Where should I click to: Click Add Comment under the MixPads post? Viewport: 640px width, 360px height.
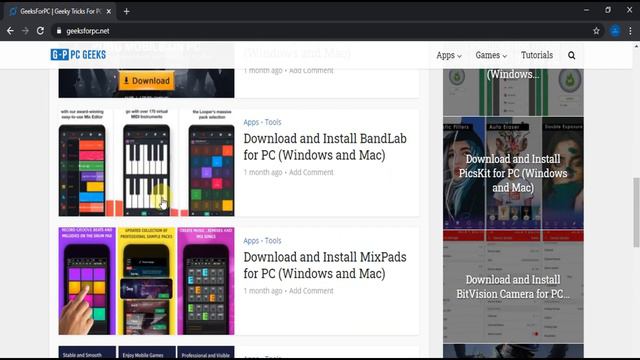tap(311, 291)
